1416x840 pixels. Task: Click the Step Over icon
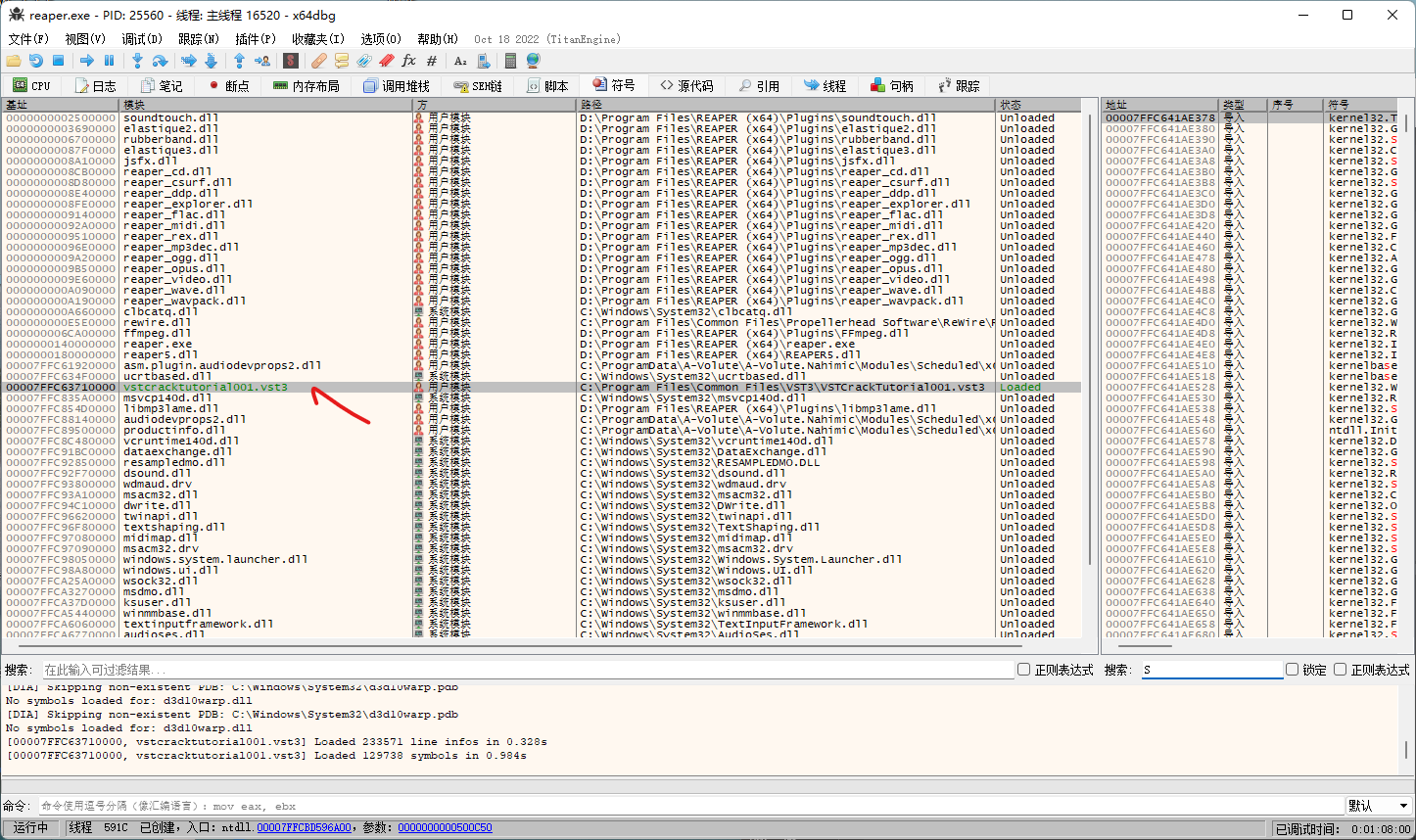click(x=160, y=61)
